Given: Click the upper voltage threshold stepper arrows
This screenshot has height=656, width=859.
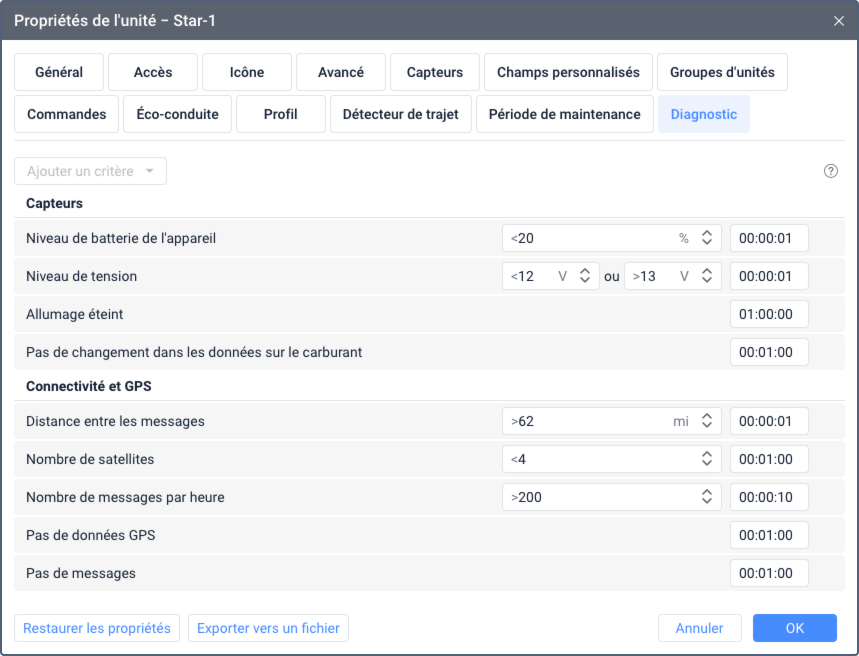Looking at the screenshot, I should point(706,276).
